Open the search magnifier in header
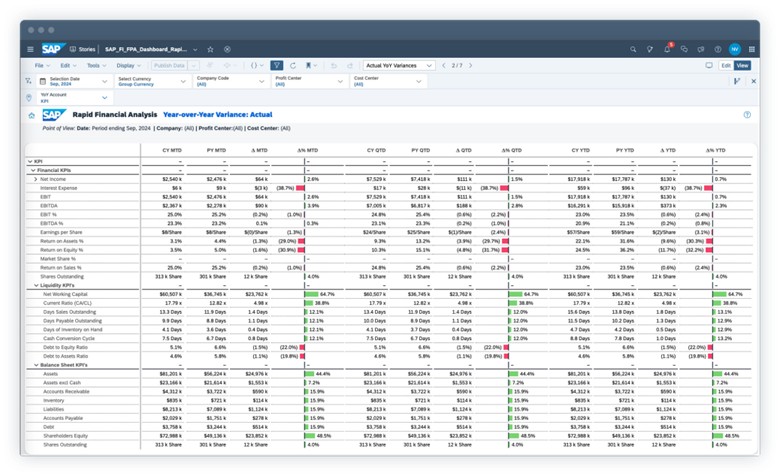780x476 pixels. (633, 49)
